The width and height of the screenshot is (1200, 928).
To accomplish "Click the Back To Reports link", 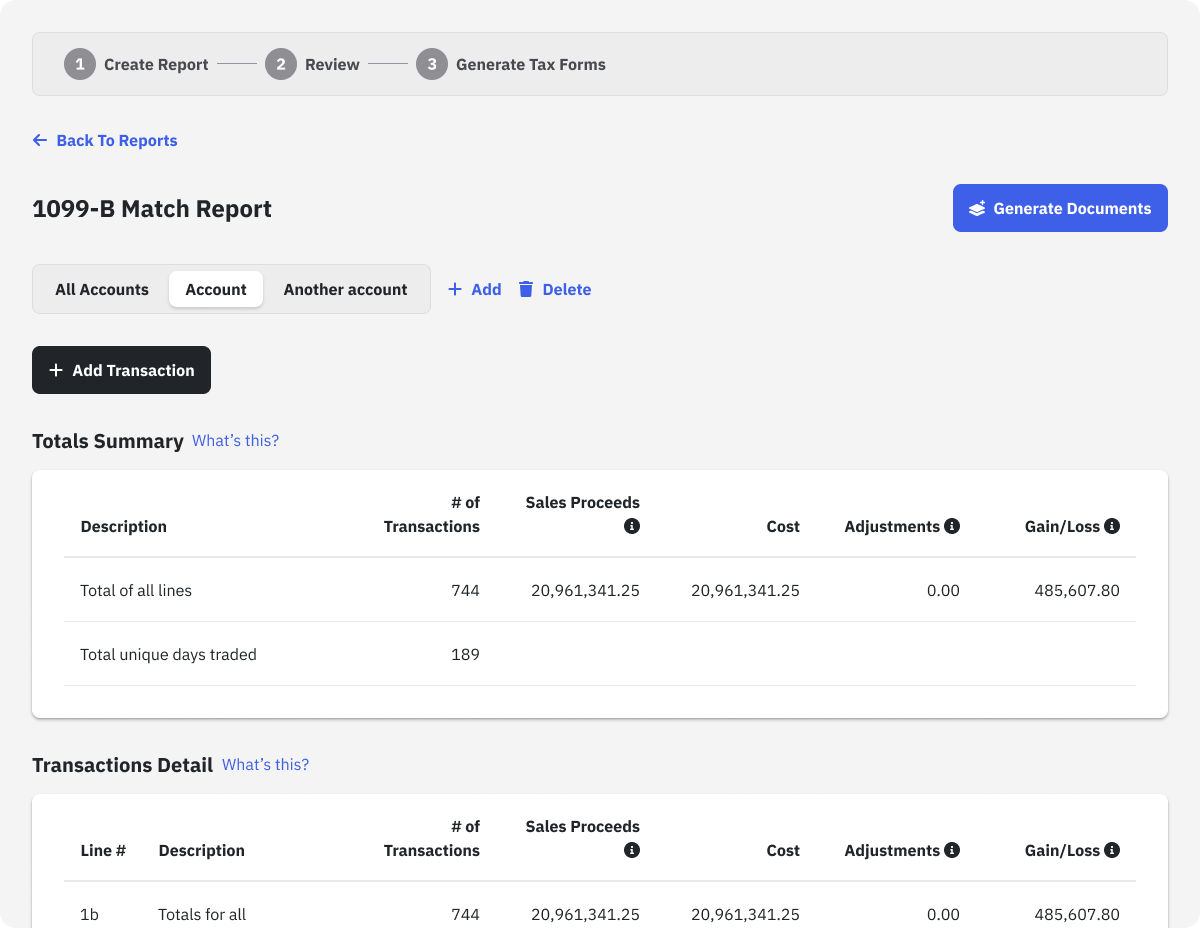I will point(117,140).
